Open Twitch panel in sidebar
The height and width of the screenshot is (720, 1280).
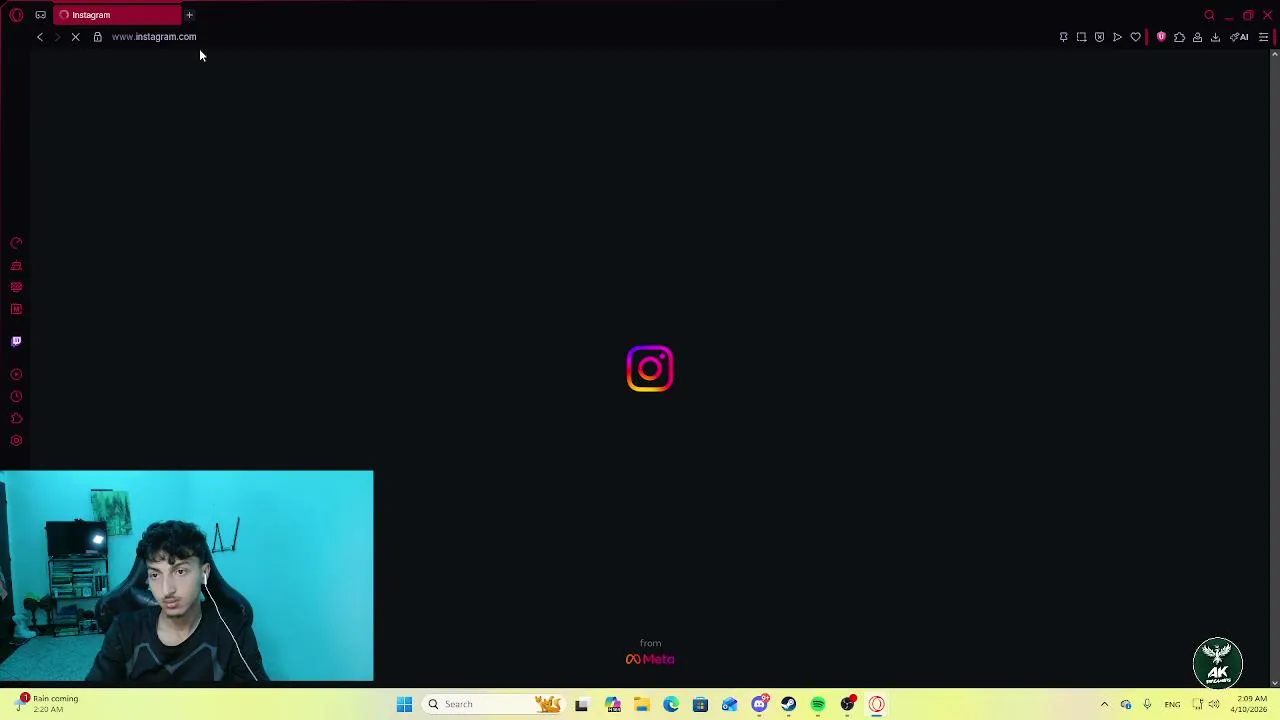pos(16,341)
